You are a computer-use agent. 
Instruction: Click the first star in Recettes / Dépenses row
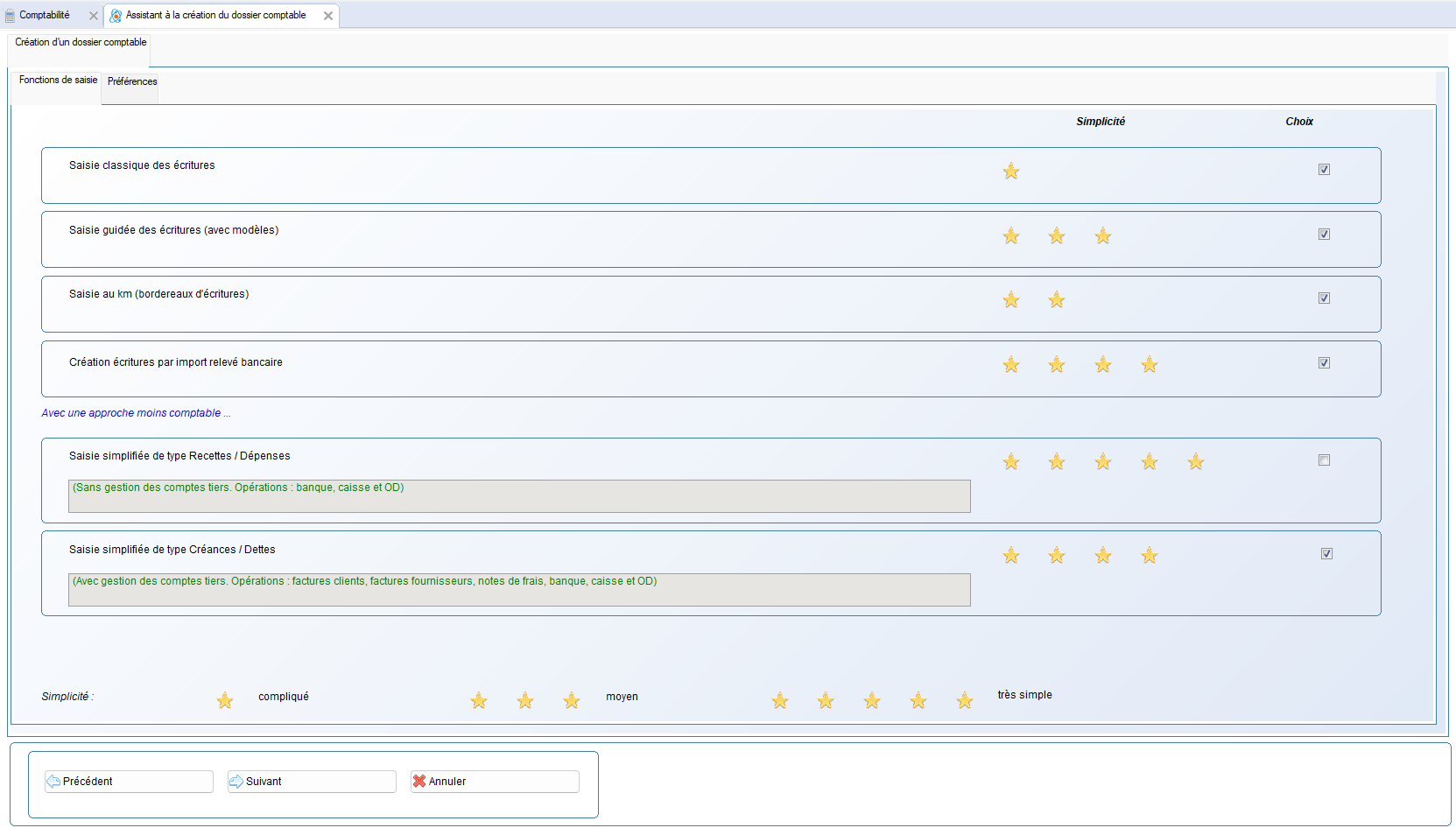pyautogui.click(x=1011, y=461)
